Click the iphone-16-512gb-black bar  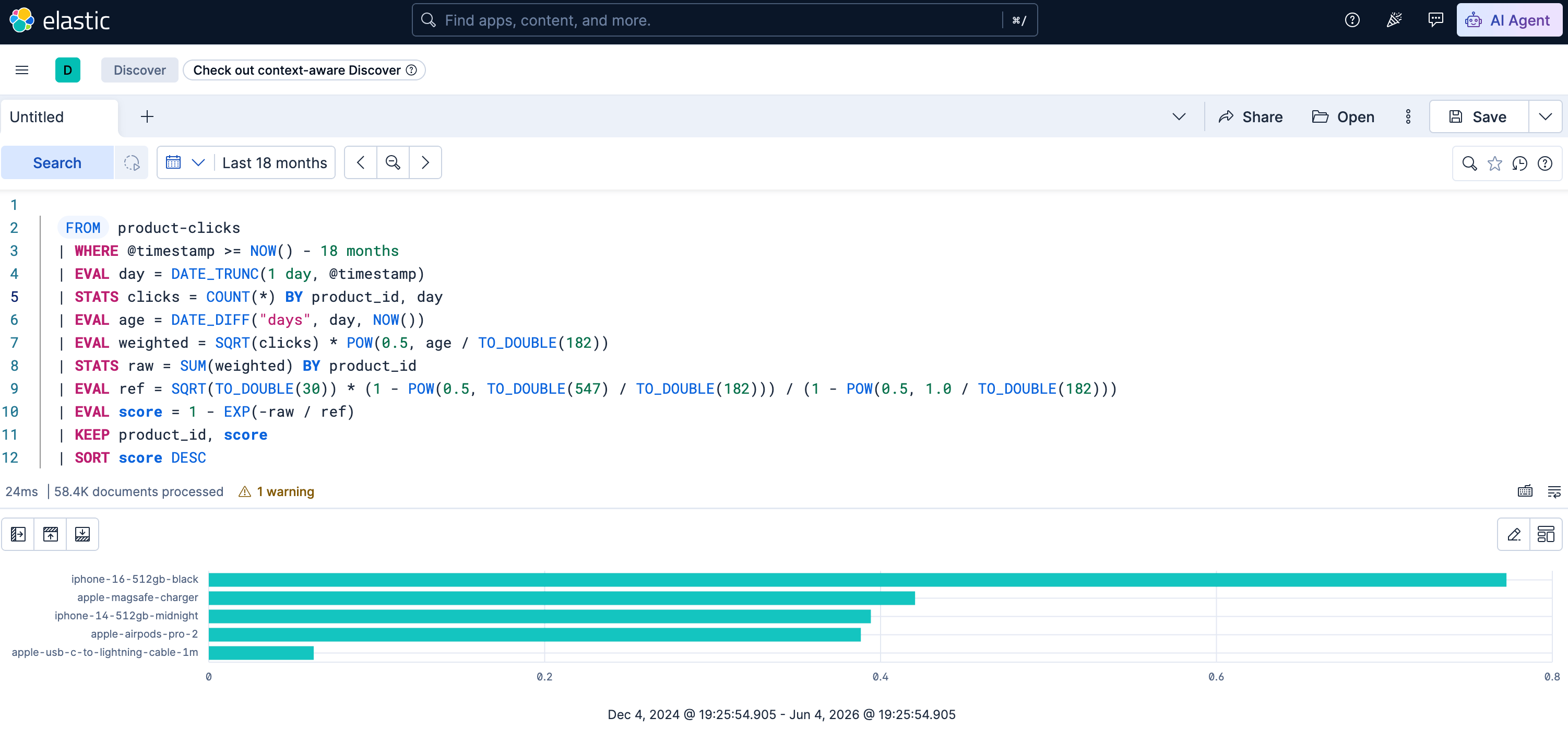click(x=857, y=579)
